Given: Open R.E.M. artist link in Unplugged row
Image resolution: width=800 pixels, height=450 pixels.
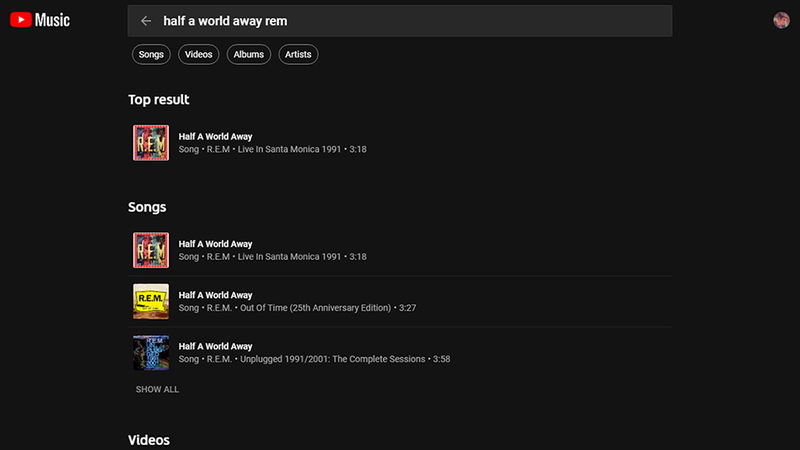Looking at the screenshot, I should pyautogui.click(x=219, y=359).
